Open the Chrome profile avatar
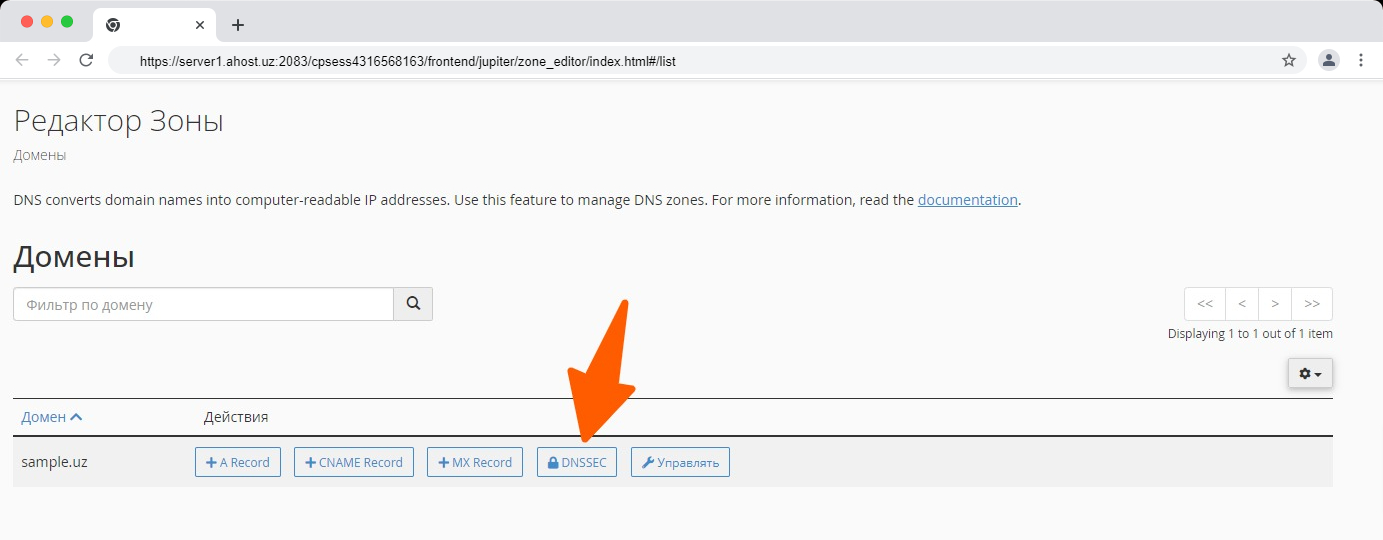The height and width of the screenshot is (540, 1383). coord(1328,60)
